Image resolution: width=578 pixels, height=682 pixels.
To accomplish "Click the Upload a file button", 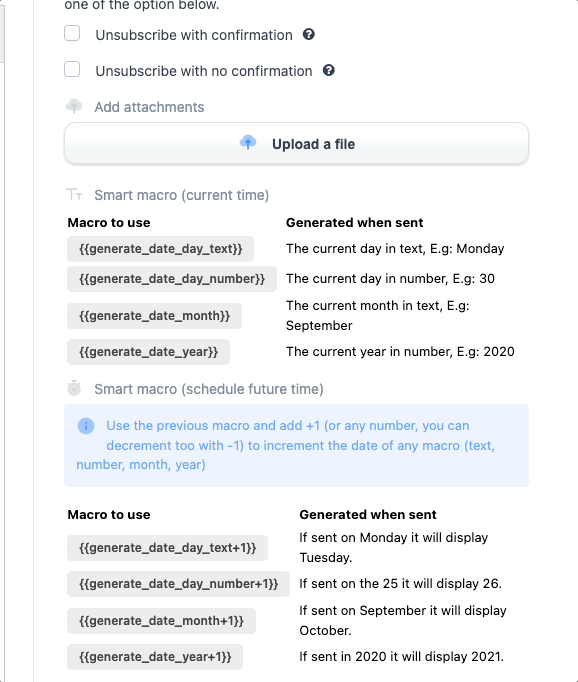I will pos(297,144).
